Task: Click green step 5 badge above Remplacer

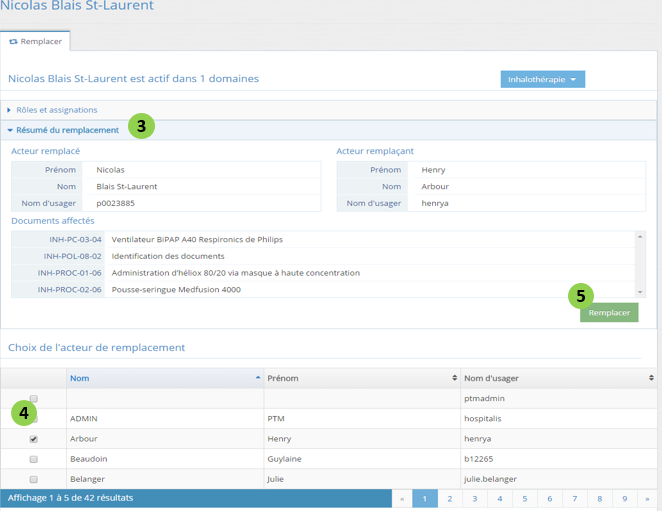Action: tap(581, 296)
